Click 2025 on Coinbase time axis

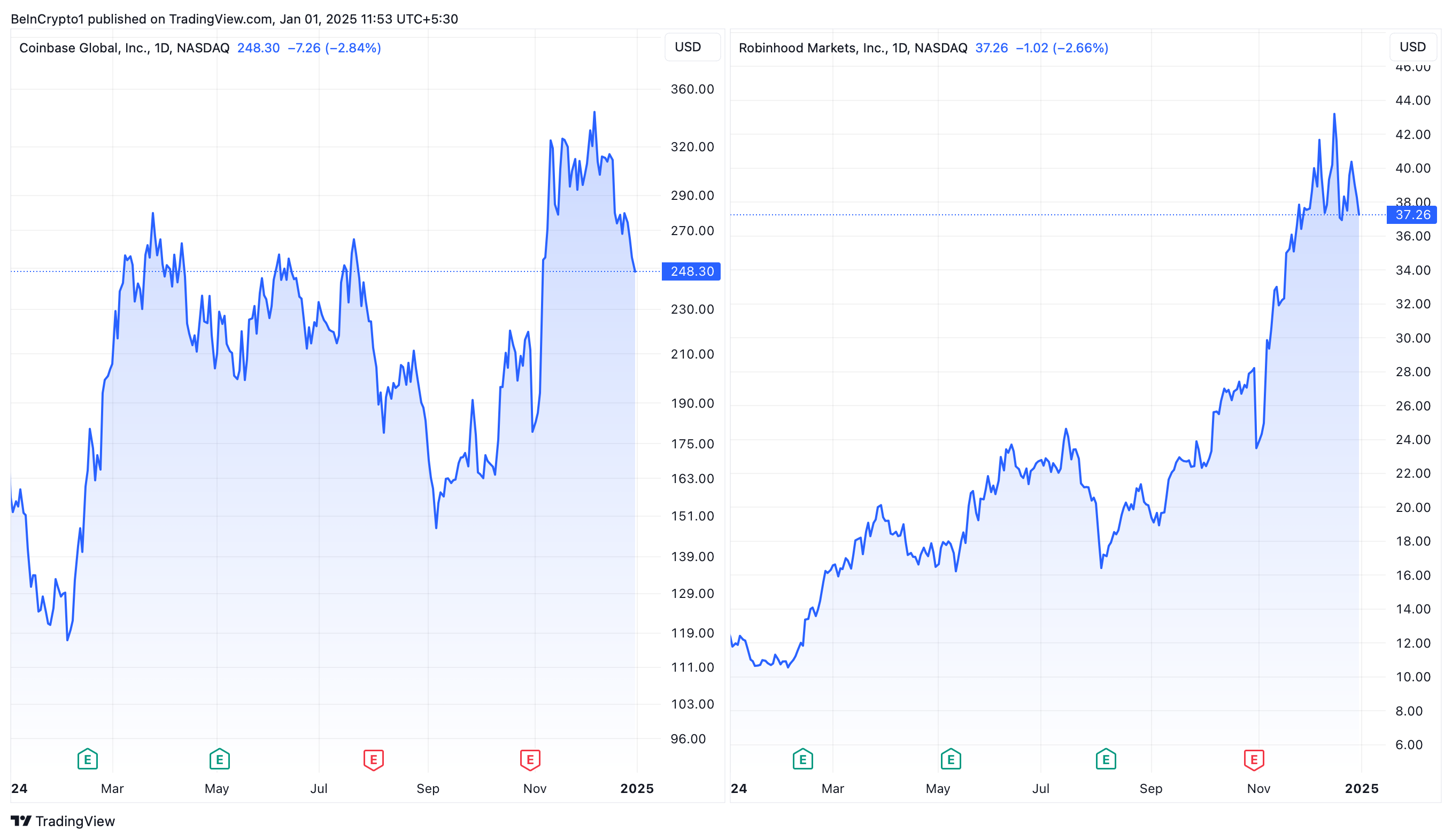pos(637,788)
